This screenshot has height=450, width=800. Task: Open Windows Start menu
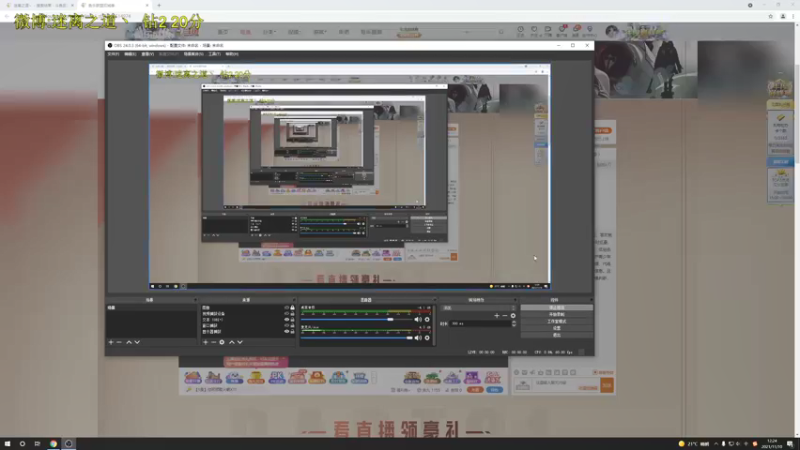pyautogui.click(x=8, y=444)
